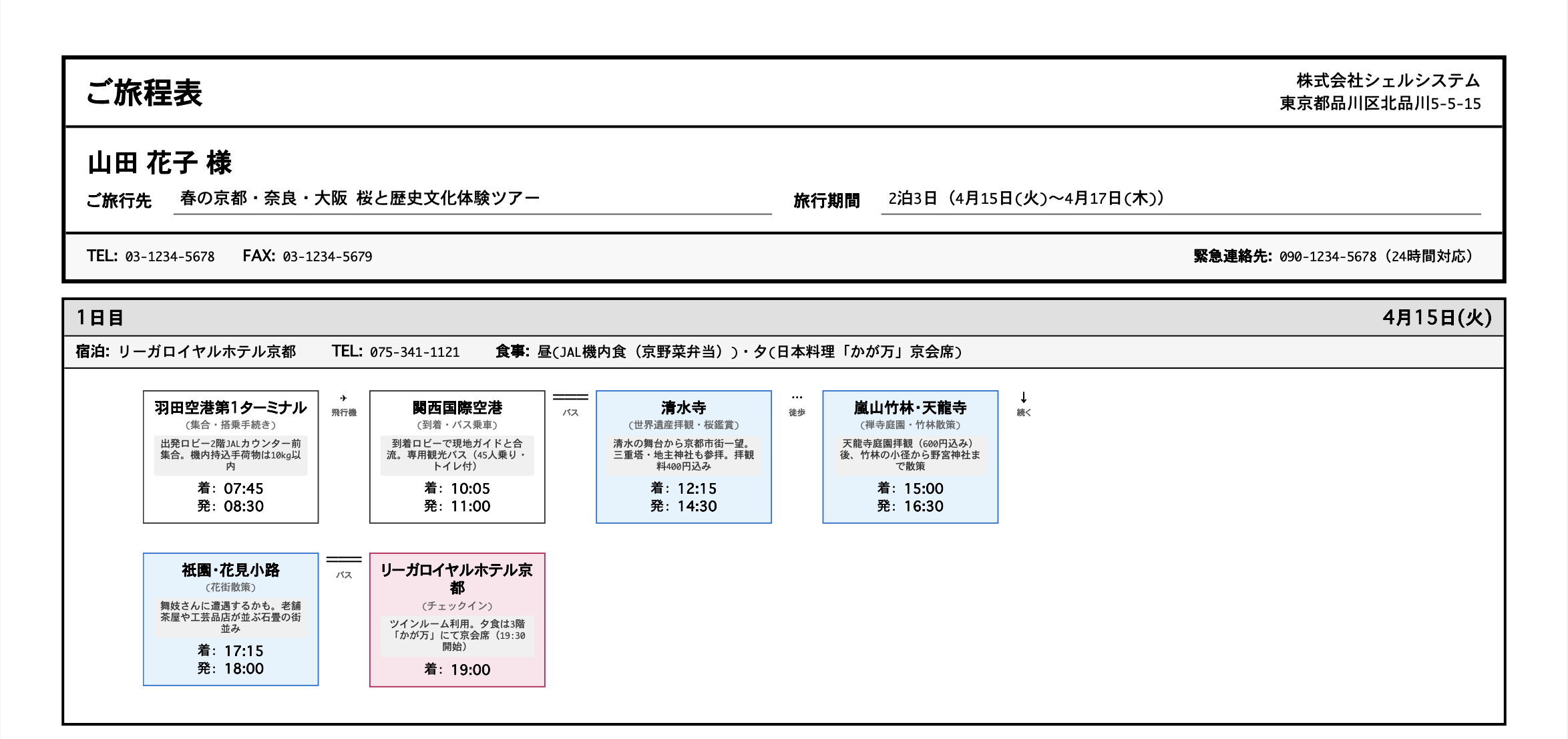1568x739 pixels.
Task: Collapse the 祇園・花見小路 card details
Action: click(230, 618)
